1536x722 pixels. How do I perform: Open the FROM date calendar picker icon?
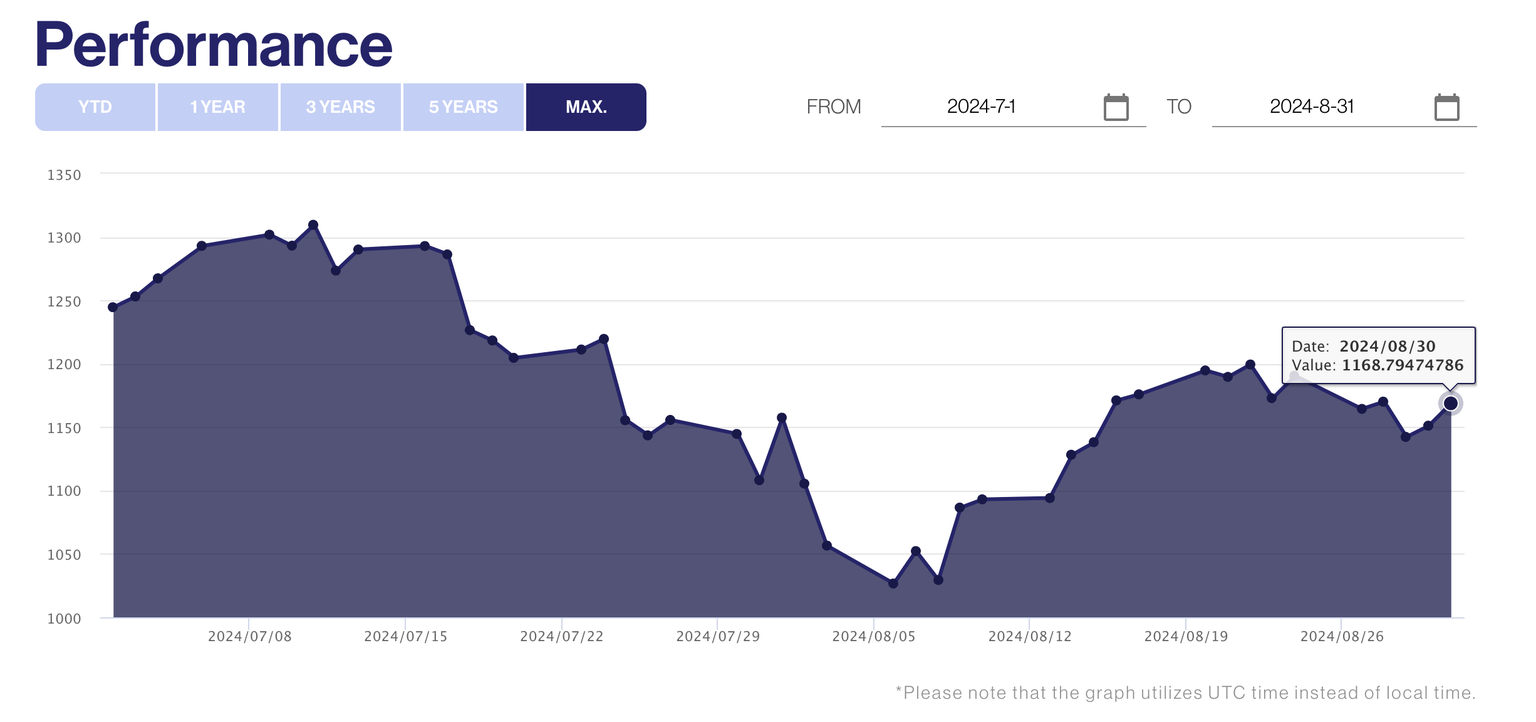pos(1117,106)
